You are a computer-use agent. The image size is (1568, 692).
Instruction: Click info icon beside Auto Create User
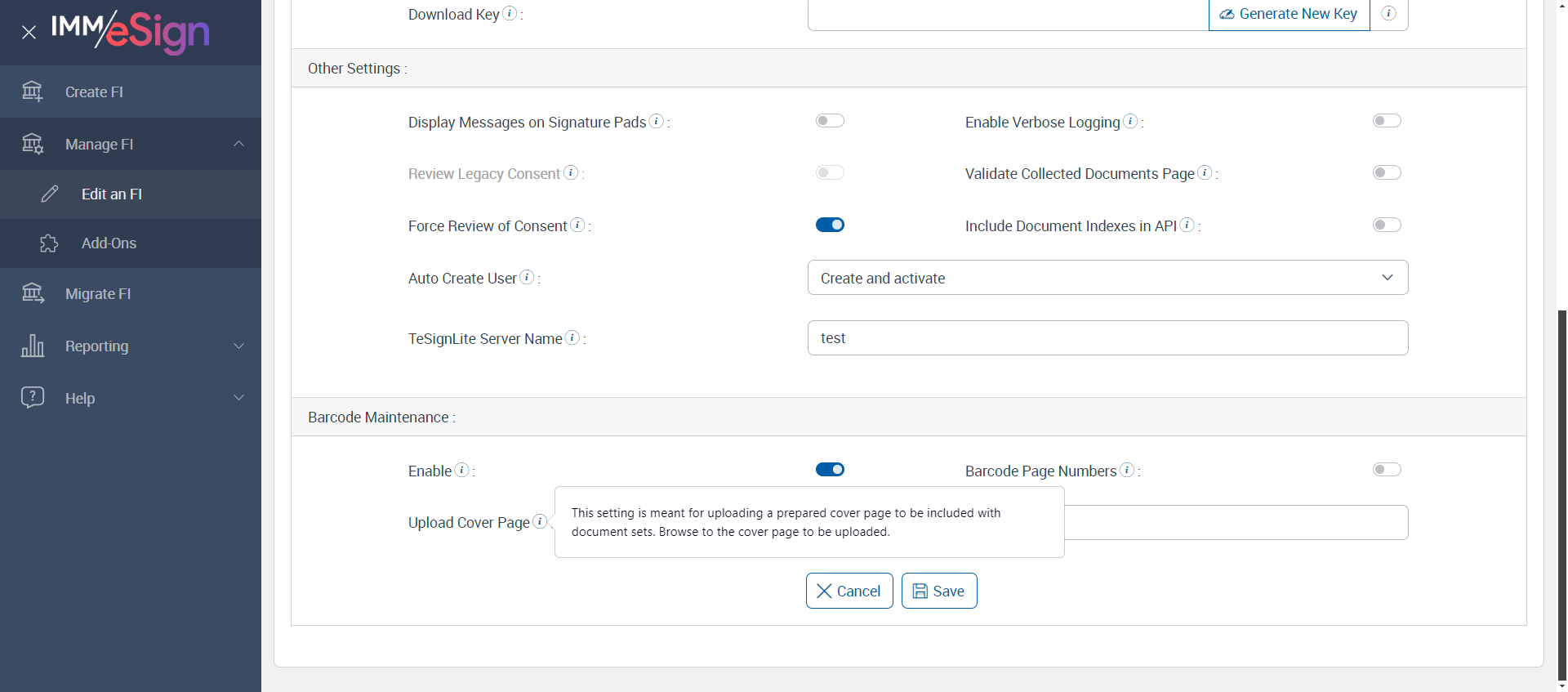(528, 277)
